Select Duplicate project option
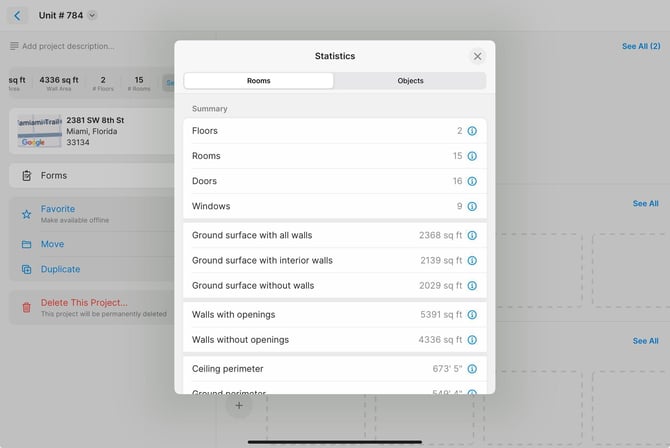The height and width of the screenshot is (448, 670). pyautogui.click(x=91, y=269)
